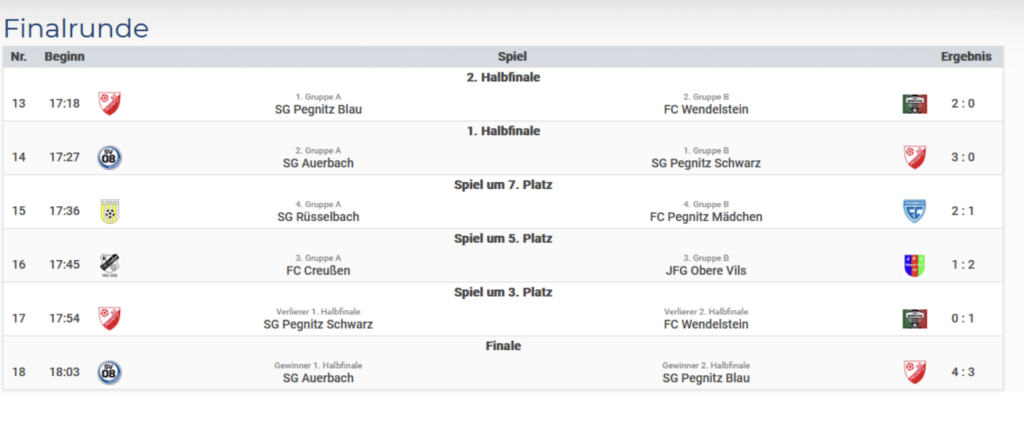
Task: Click SG Pegnitz Schwarz crest in match 14
Action: (x=914, y=157)
